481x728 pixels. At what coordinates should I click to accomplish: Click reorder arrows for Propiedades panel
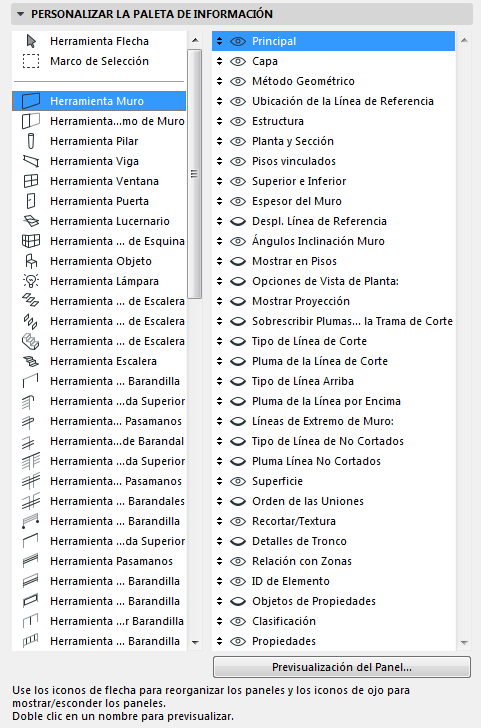pos(220,641)
